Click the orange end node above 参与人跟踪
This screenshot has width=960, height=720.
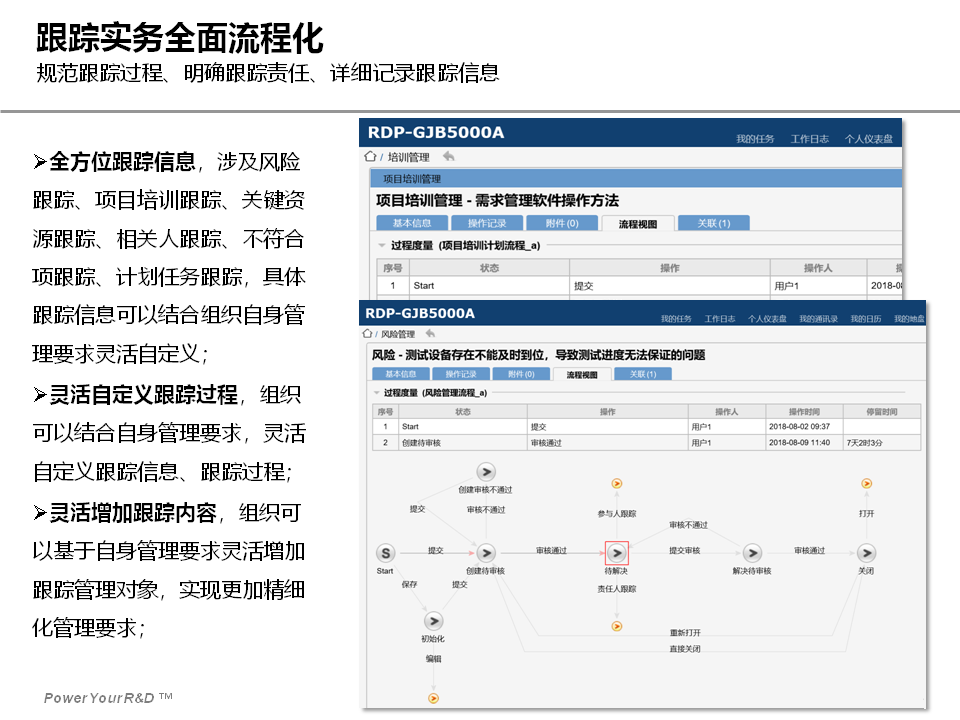[x=617, y=484]
